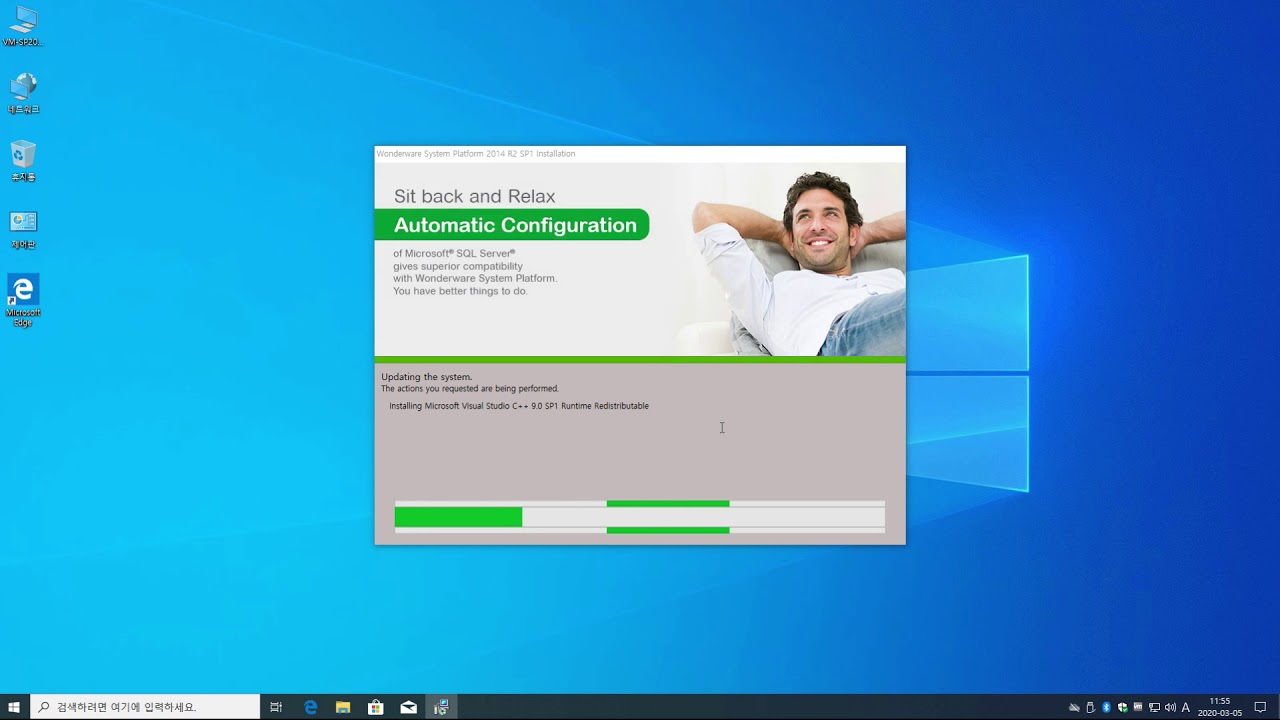Open Task View on the taskbar
The height and width of the screenshot is (720, 1280).
(x=276, y=707)
